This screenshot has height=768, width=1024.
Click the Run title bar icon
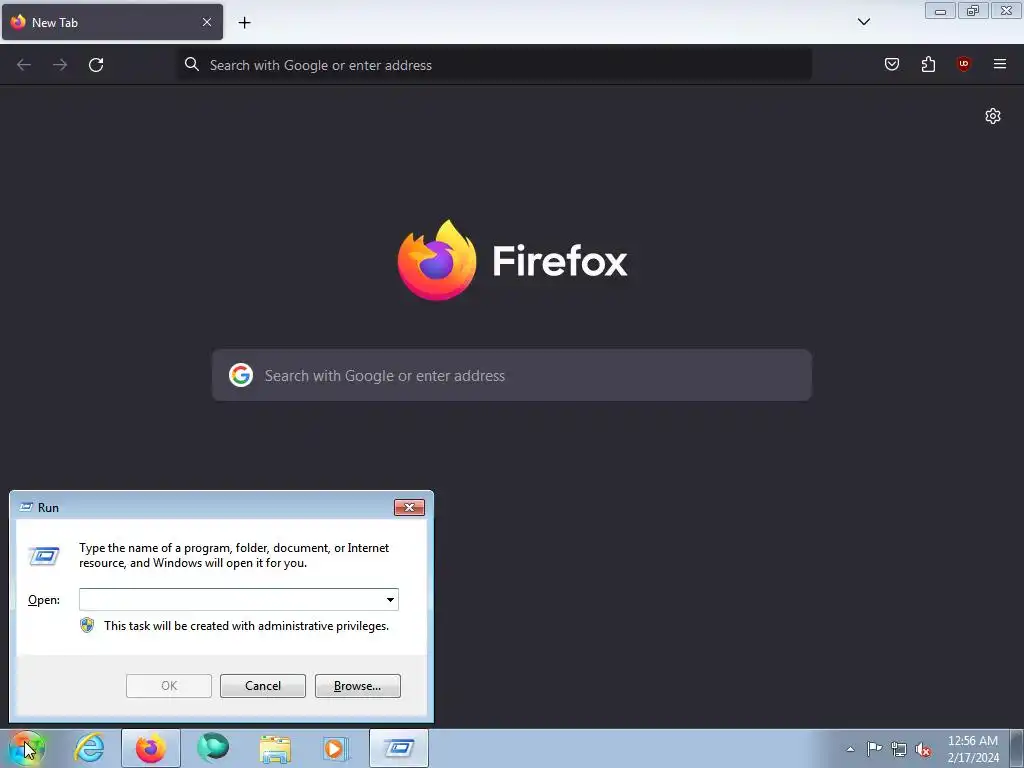click(26, 507)
